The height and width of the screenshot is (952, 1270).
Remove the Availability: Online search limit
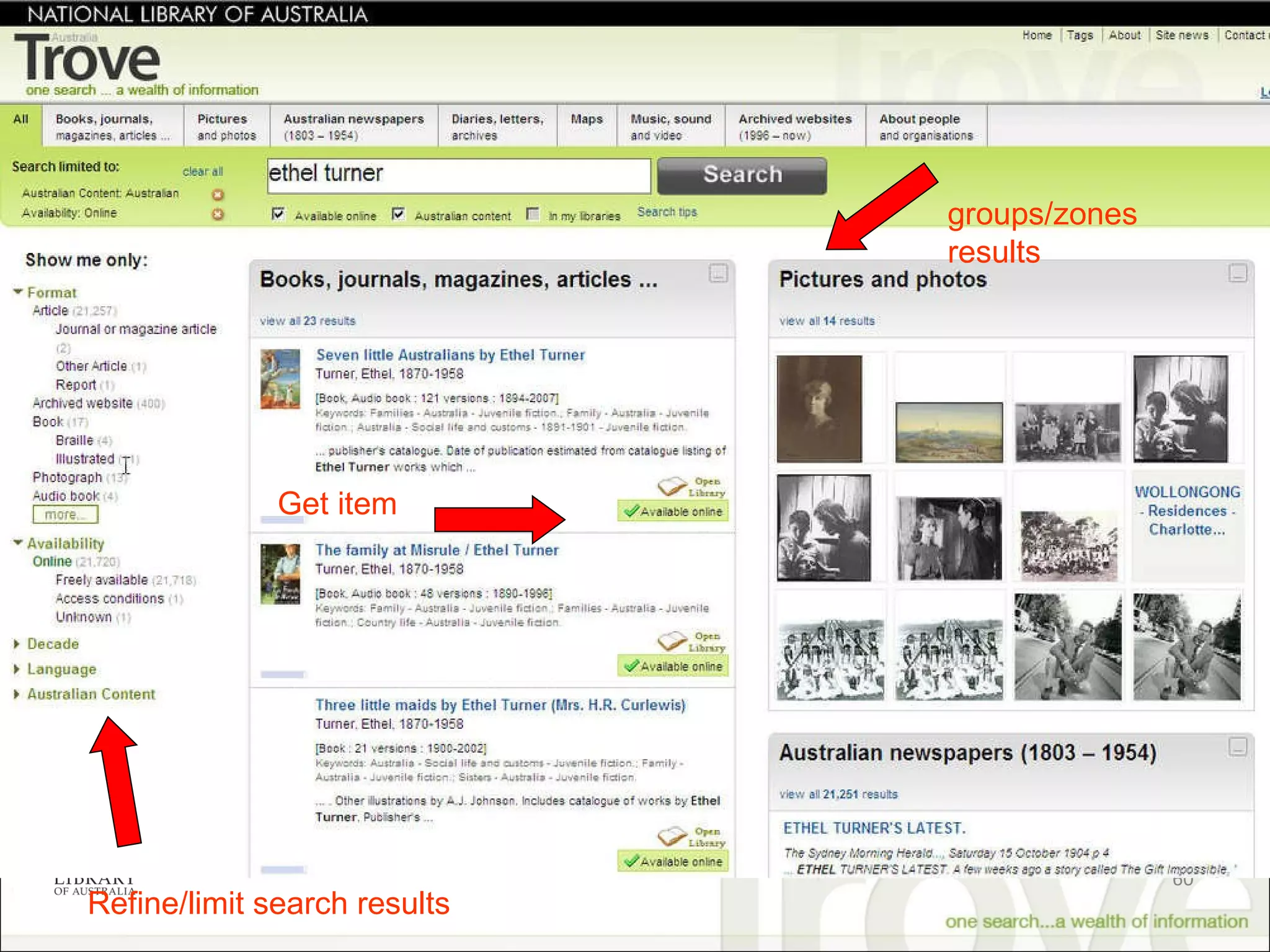pyautogui.click(x=218, y=214)
